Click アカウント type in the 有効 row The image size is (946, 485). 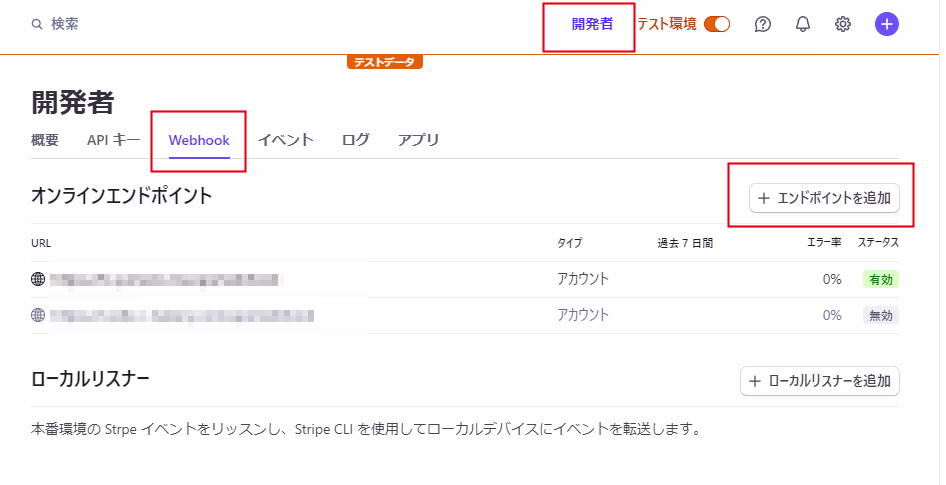[583, 279]
